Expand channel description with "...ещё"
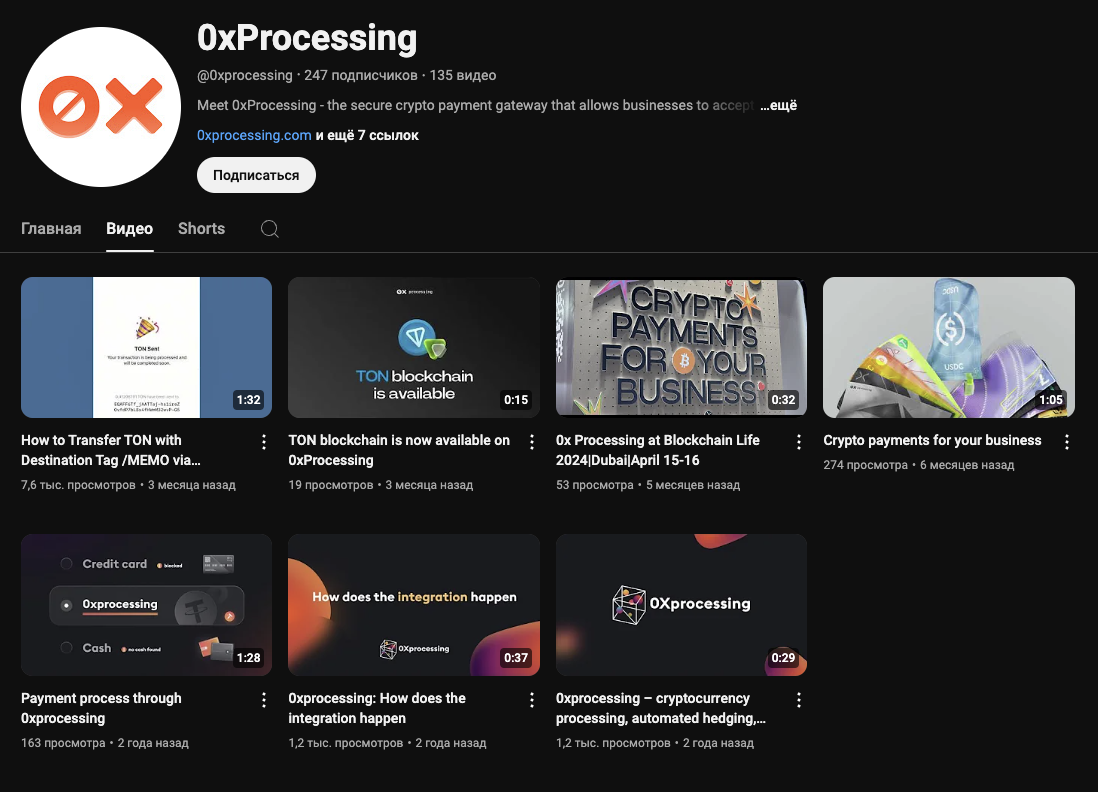 click(x=779, y=105)
